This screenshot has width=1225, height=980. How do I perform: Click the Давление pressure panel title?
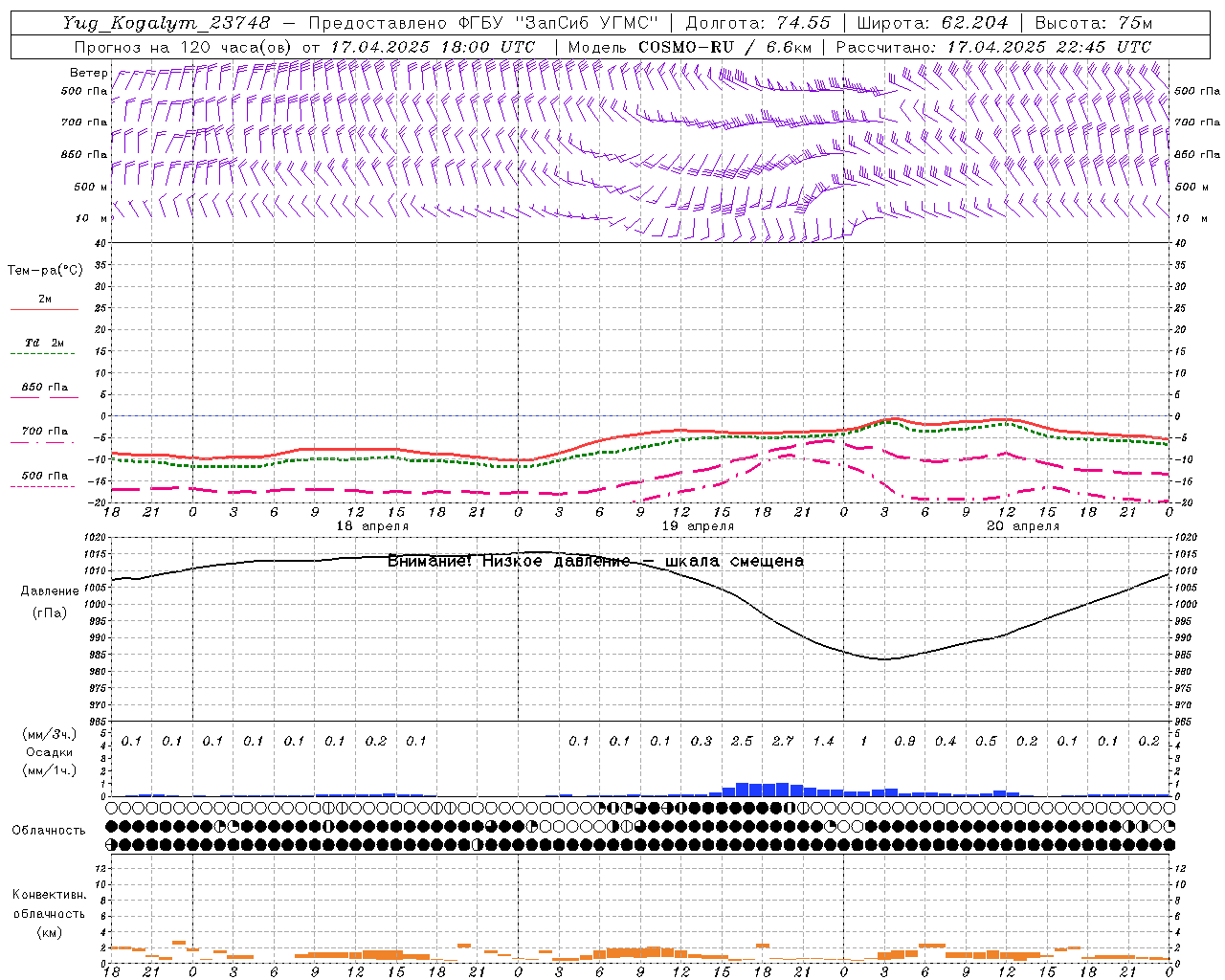[x=50, y=591]
